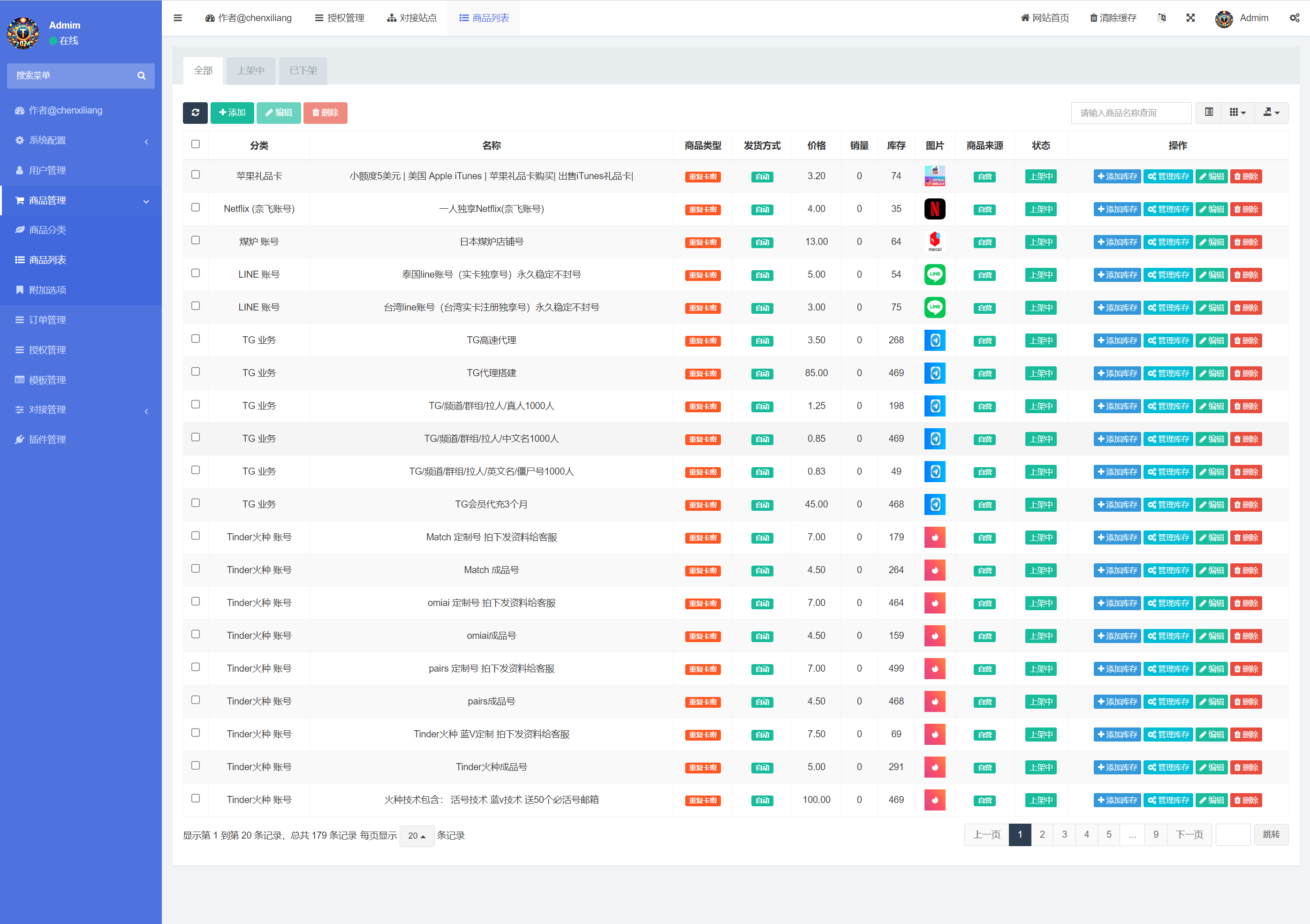The image size is (1310, 924).
Task: Click 清除缓存 in the top header
Action: pyautogui.click(x=1113, y=18)
